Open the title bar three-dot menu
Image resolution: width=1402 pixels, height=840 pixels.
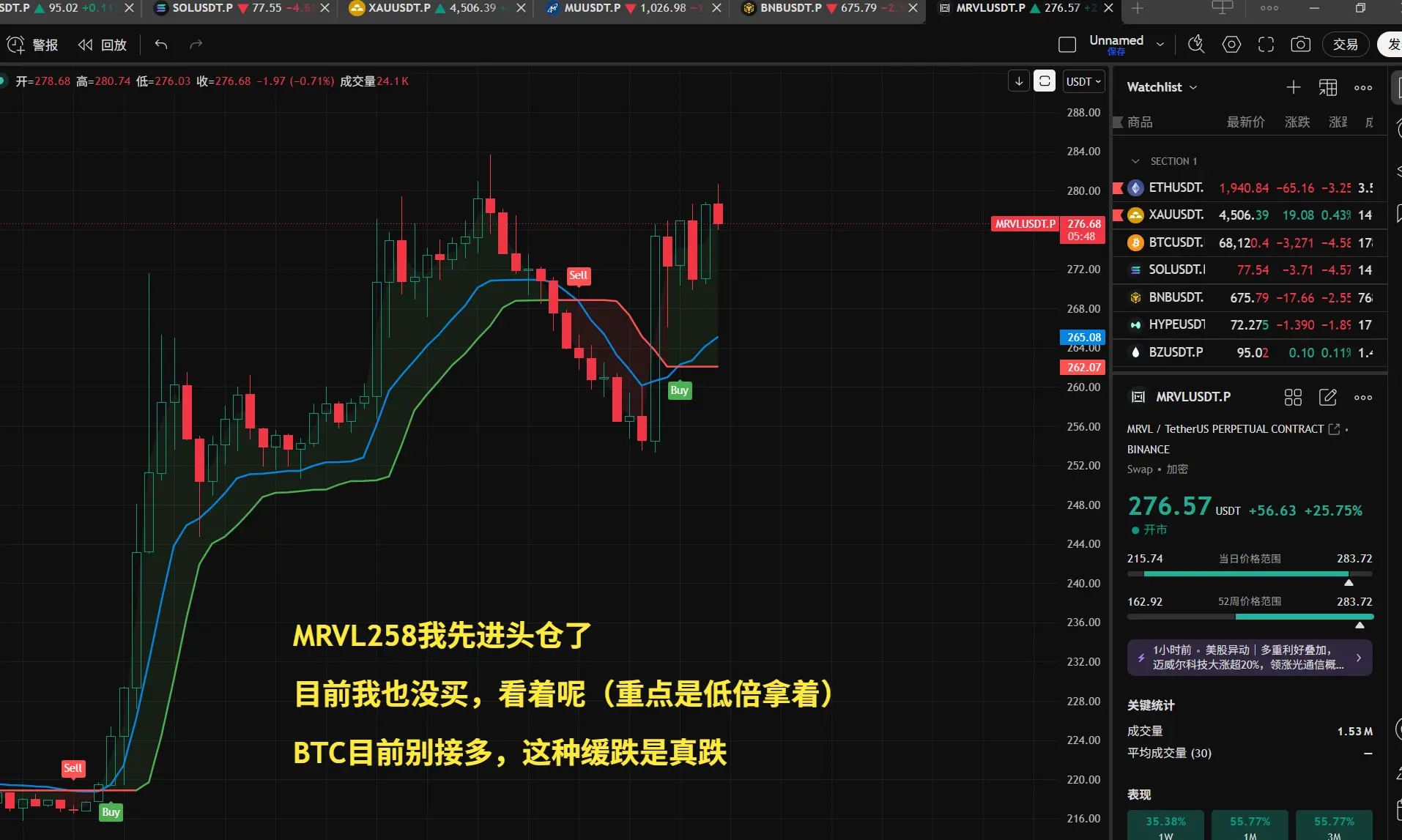tap(1269, 8)
